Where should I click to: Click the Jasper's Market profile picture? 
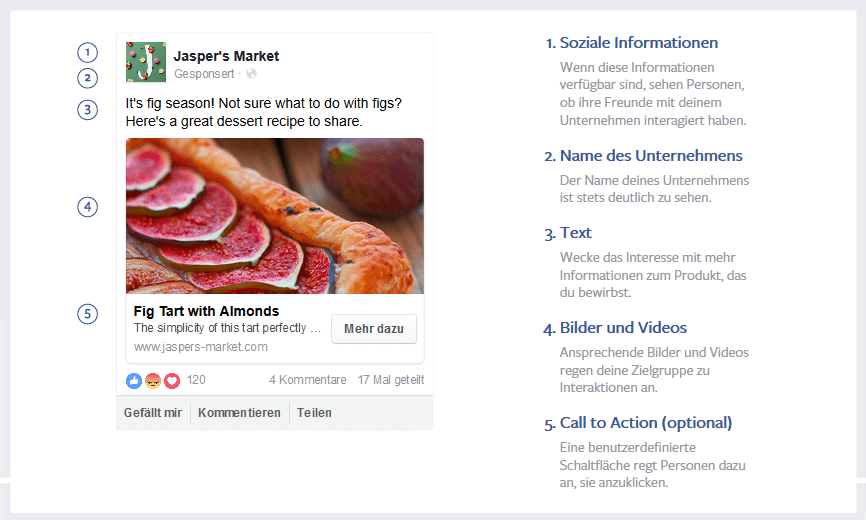146,62
